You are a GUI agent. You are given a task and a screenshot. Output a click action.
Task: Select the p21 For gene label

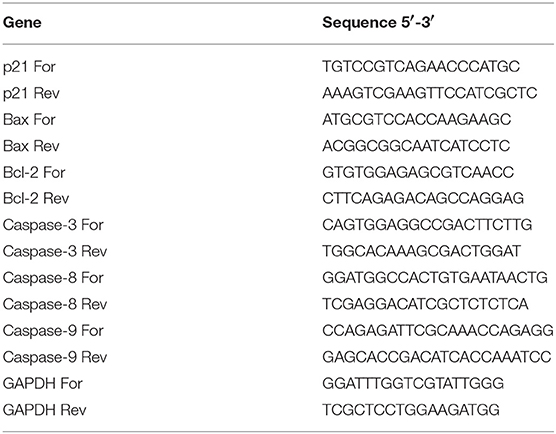29,67
